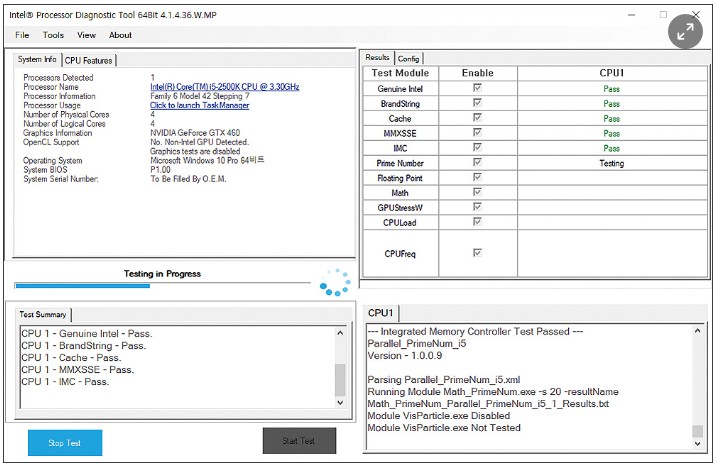Click the CPU1 log scroll down arrow
The height and width of the screenshot is (469, 717).
(x=697, y=443)
